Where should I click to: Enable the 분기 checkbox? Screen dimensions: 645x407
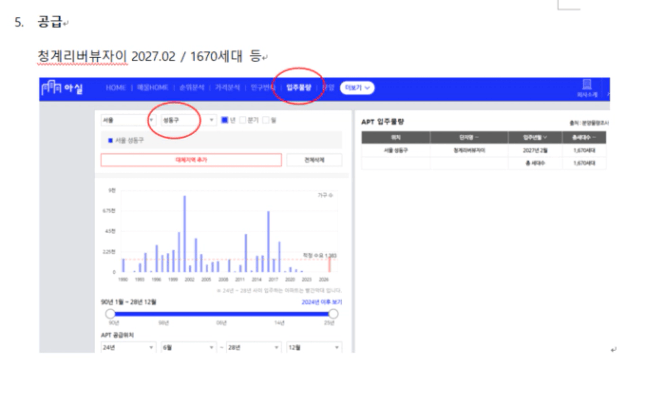(243, 120)
